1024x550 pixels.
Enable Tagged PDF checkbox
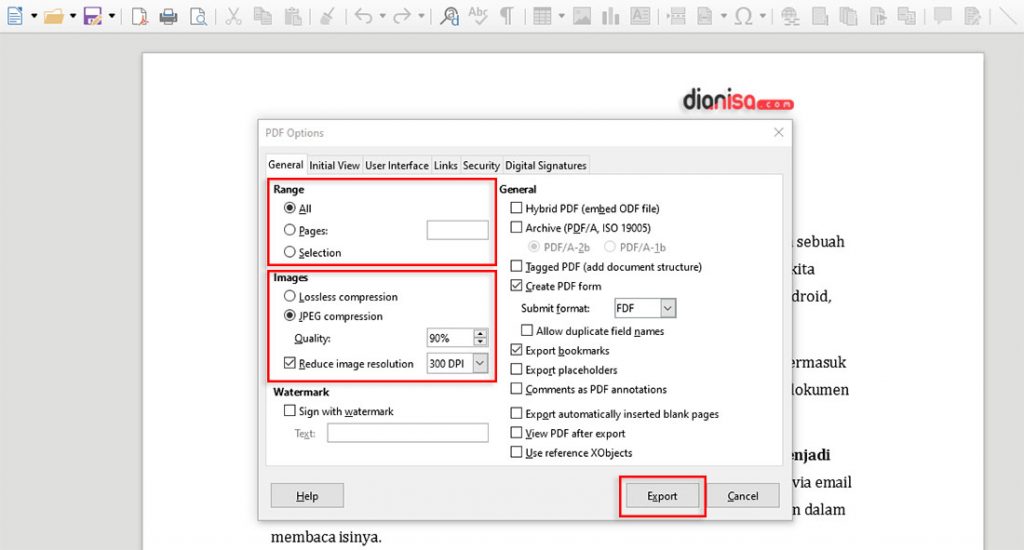(x=517, y=267)
